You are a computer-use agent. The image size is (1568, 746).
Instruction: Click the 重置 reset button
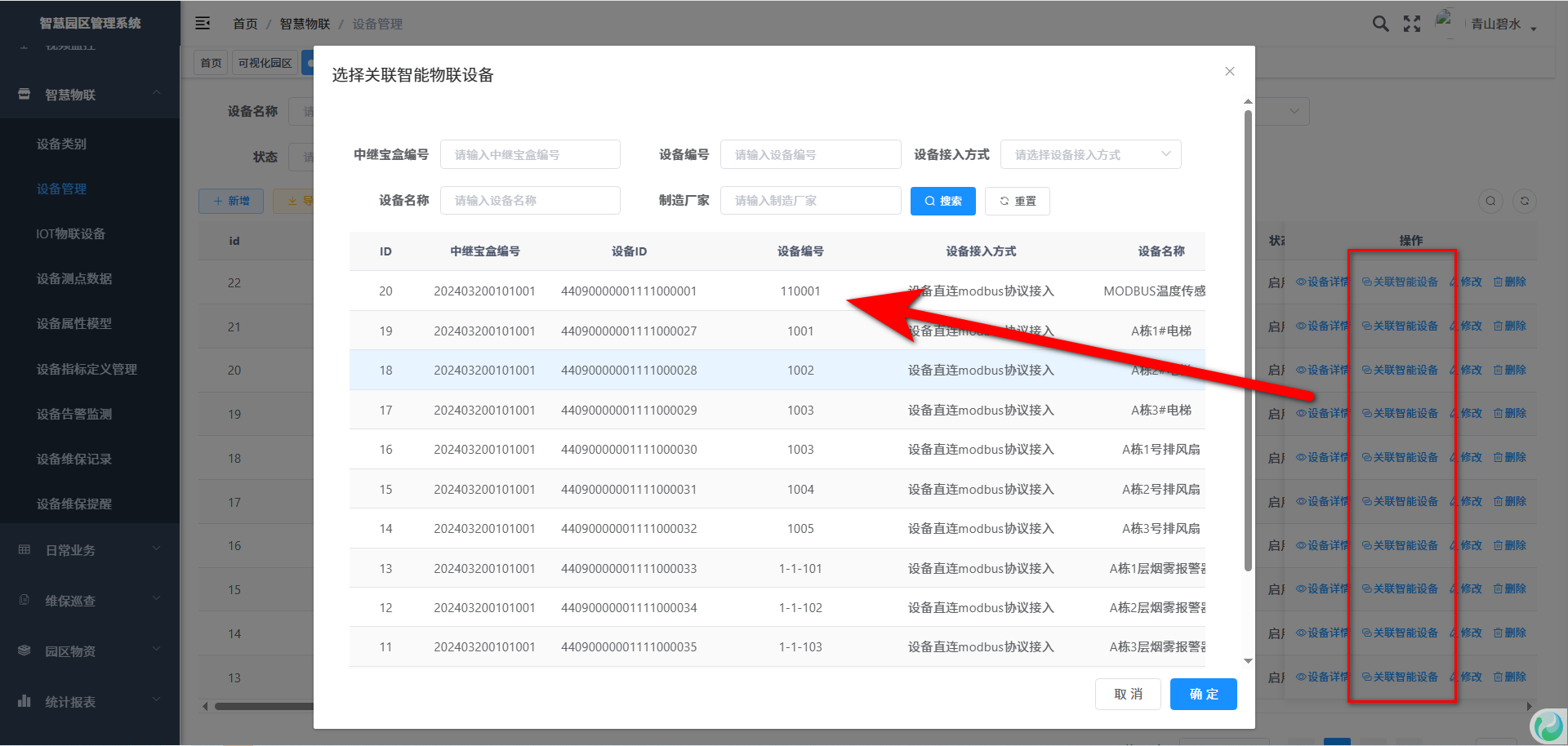pyautogui.click(x=1017, y=201)
